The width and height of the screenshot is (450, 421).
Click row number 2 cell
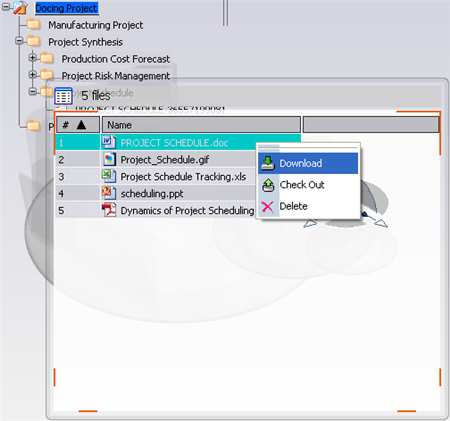pyautogui.click(x=78, y=160)
